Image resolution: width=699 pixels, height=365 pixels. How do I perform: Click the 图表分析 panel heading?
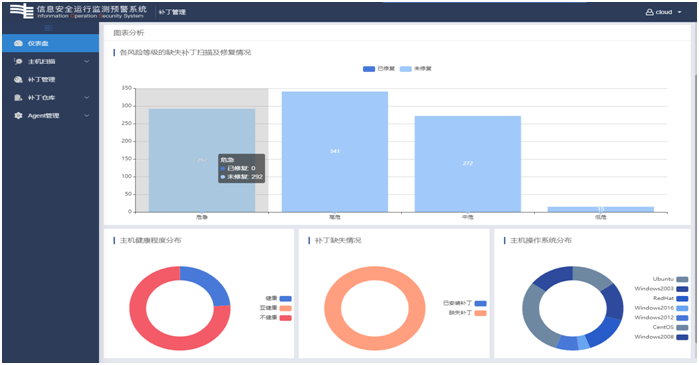tap(129, 33)
